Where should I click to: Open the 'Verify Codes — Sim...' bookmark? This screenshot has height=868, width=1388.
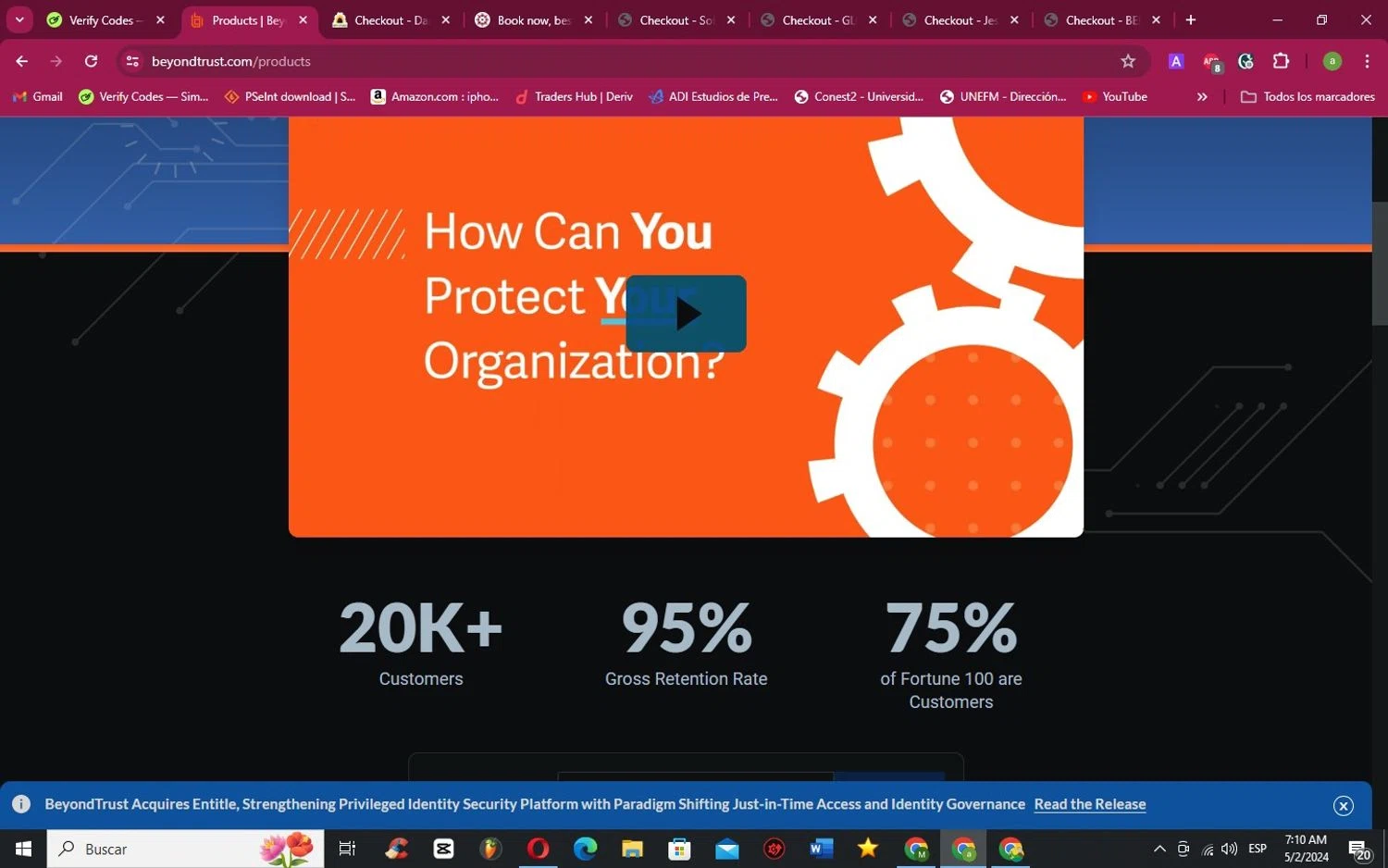(143, 96)
